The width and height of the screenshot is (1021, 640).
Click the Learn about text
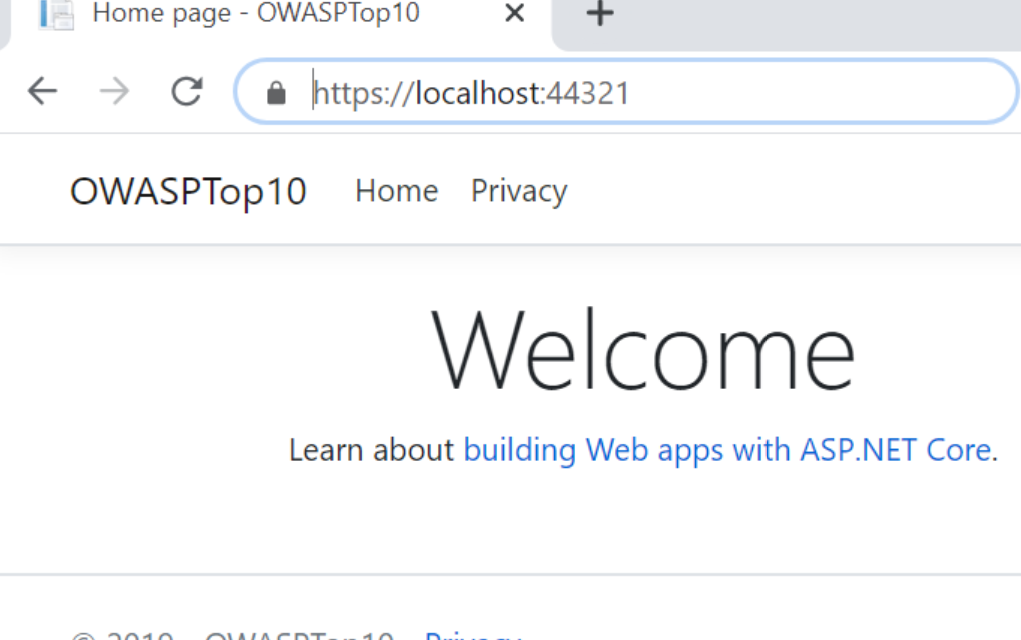pos(371,450)
